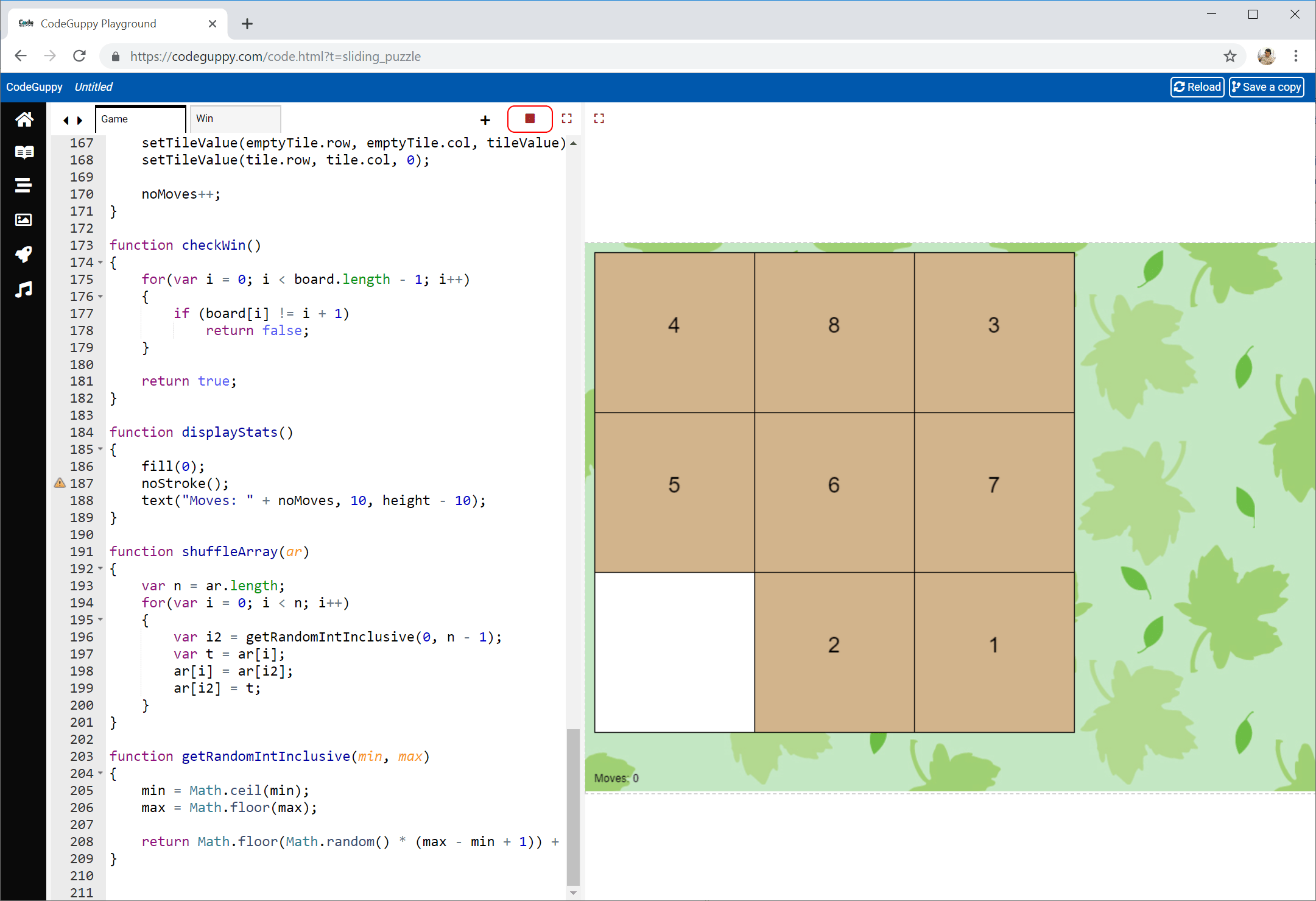Click the stacked layers icon in the sidebar
The image size is (1316, 901).
[24, 185]
